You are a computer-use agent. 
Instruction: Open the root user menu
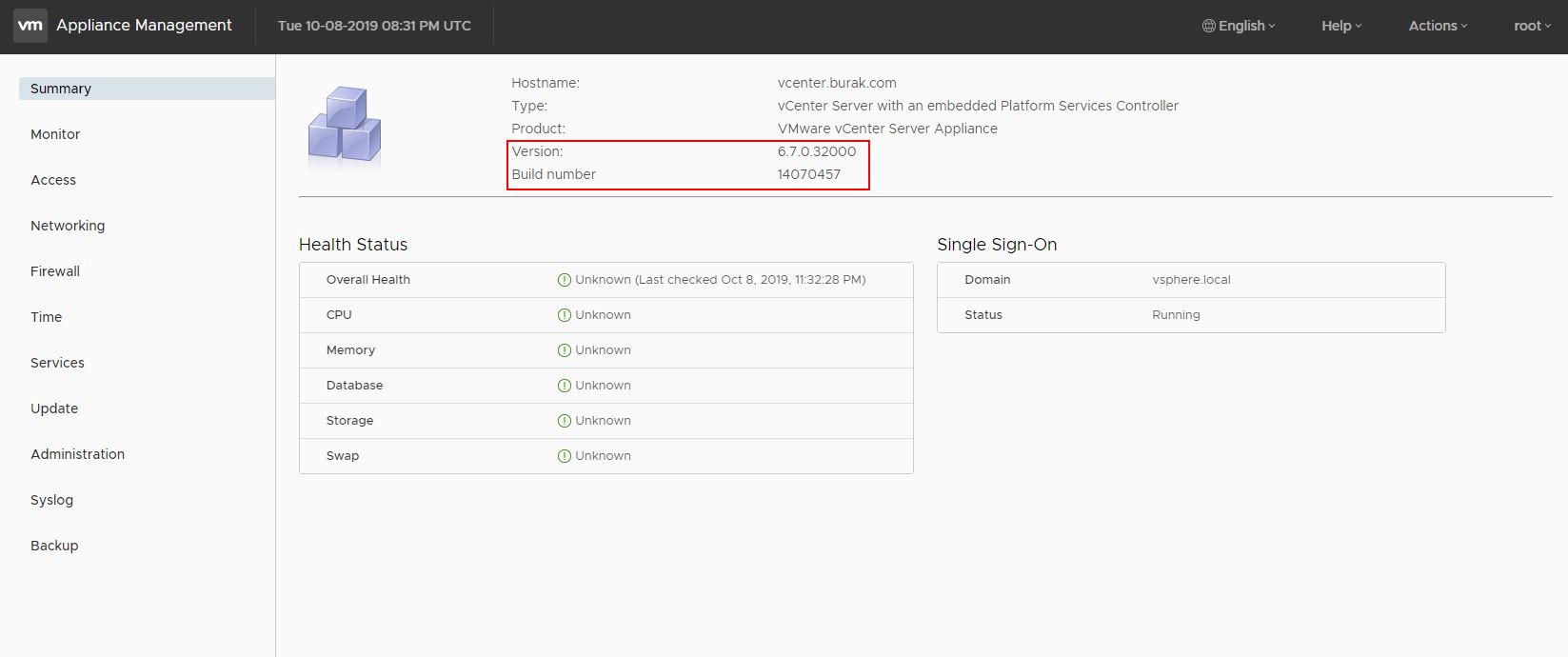click(x=1532, y=26)
